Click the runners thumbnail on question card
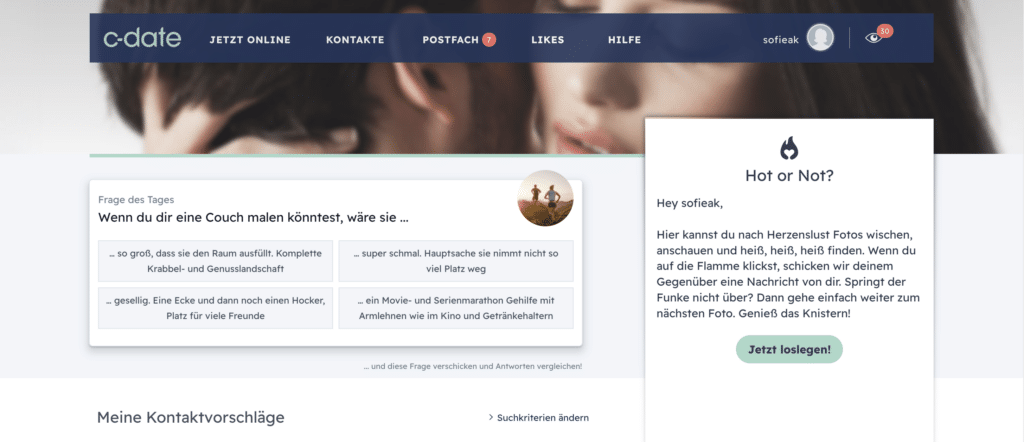1024x442 pixels. coord(545,198)
